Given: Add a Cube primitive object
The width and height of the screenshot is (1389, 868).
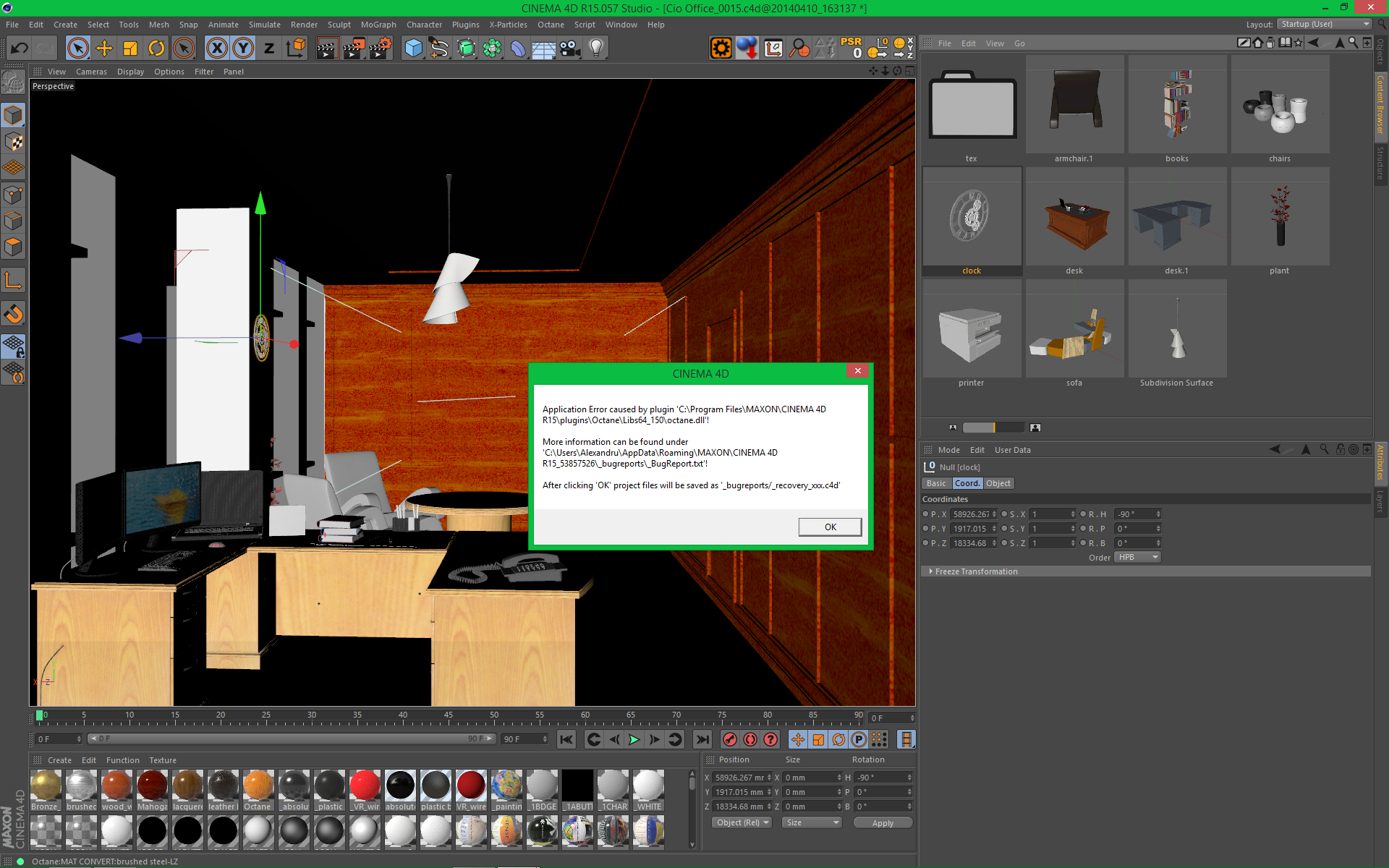Looking at the screenshot, I should [x=413, y=48].
